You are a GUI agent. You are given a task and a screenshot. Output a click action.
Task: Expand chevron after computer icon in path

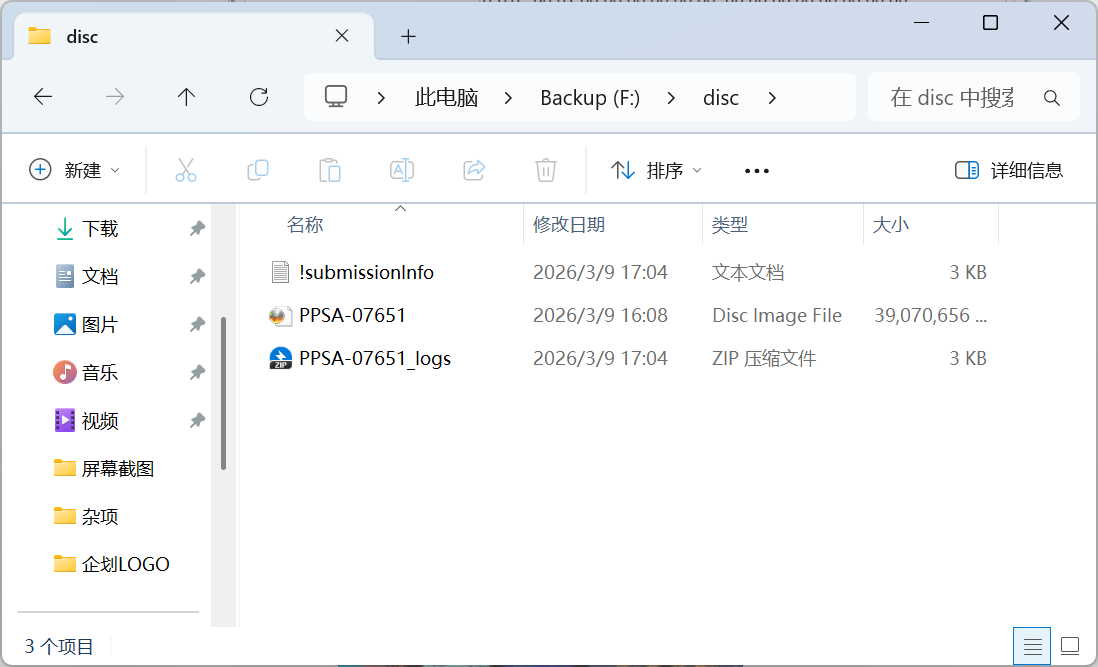[x=381, y=98]
